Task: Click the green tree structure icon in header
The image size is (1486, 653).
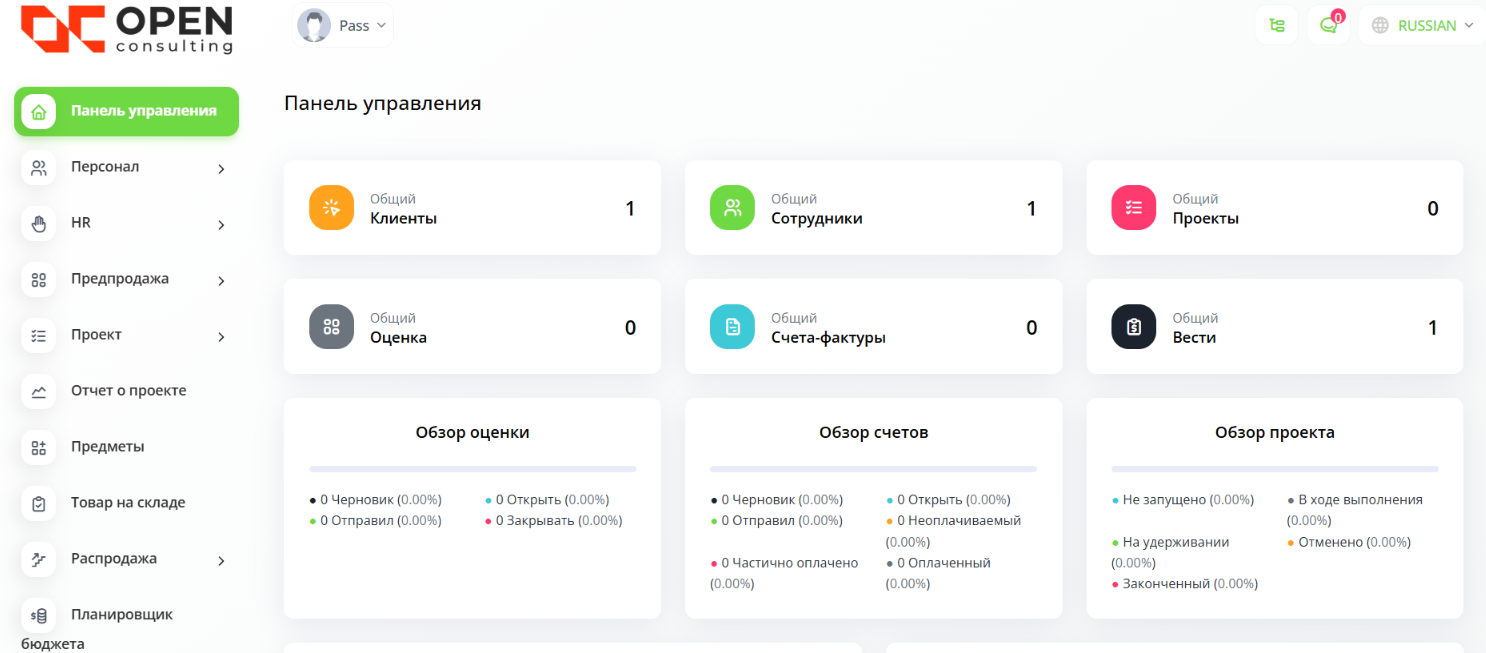Action: [x=1277, y=26]
